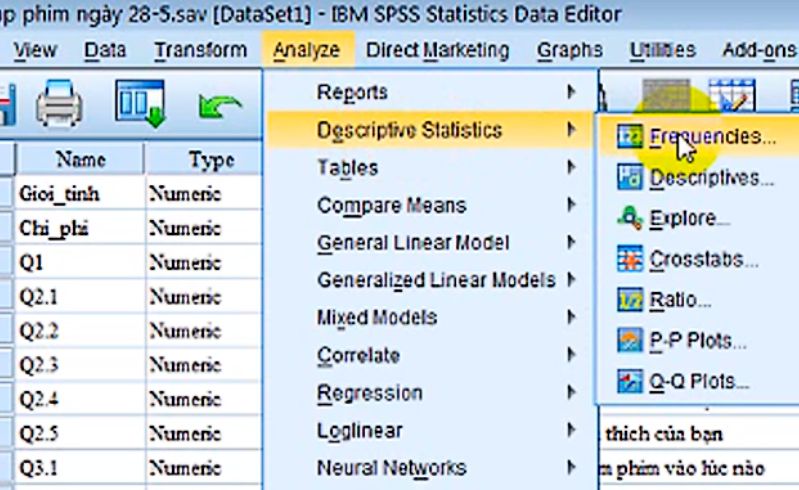Screen dimensions: 799x490
Task: Open the Transform menu
Action: (x=200, y=50)
